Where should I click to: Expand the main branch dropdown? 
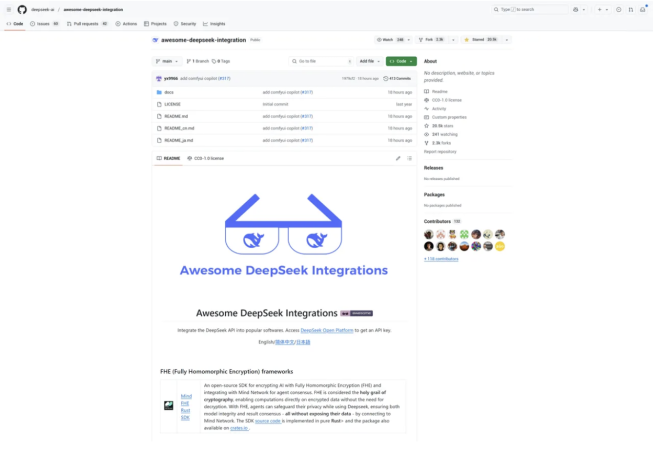[x=167, y=61]
